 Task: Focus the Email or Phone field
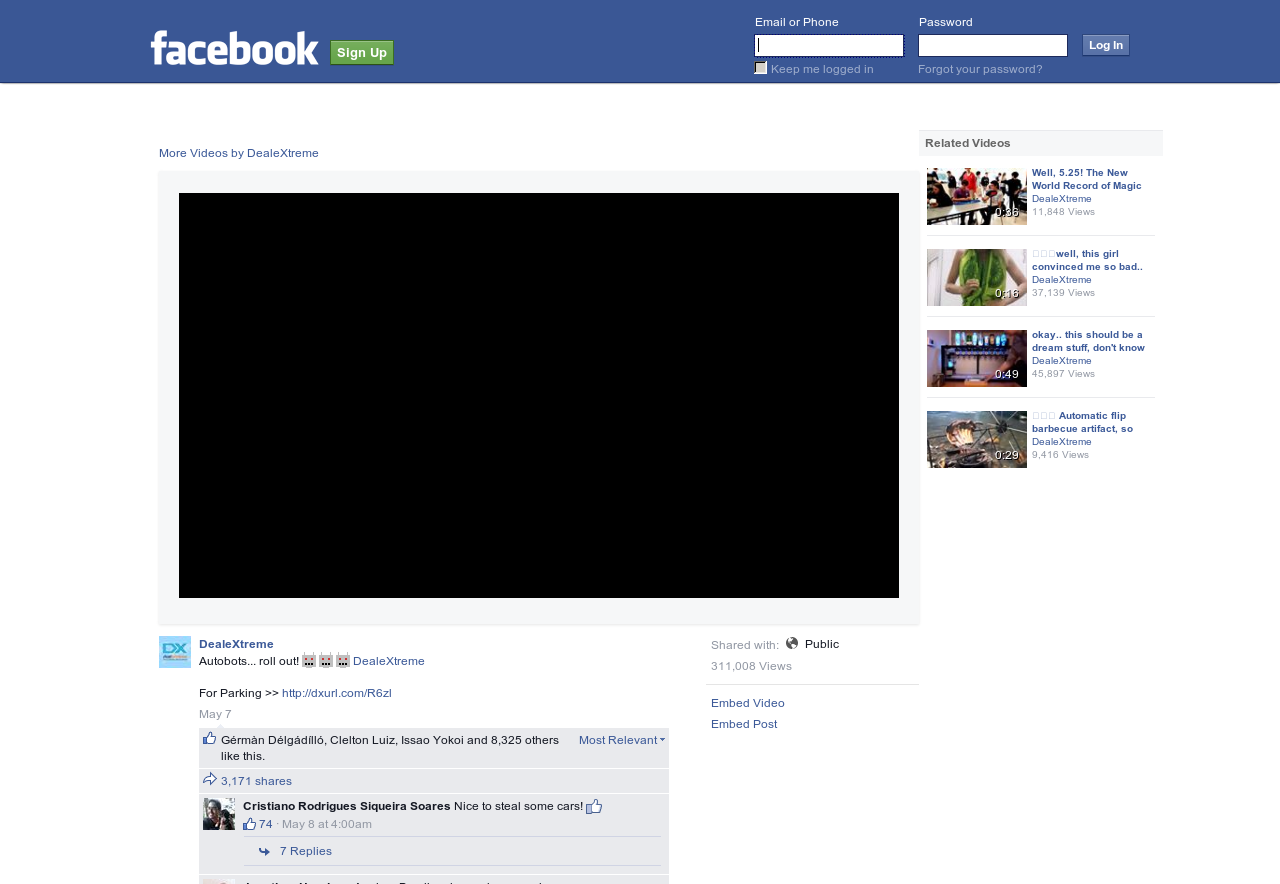point(829,45)
